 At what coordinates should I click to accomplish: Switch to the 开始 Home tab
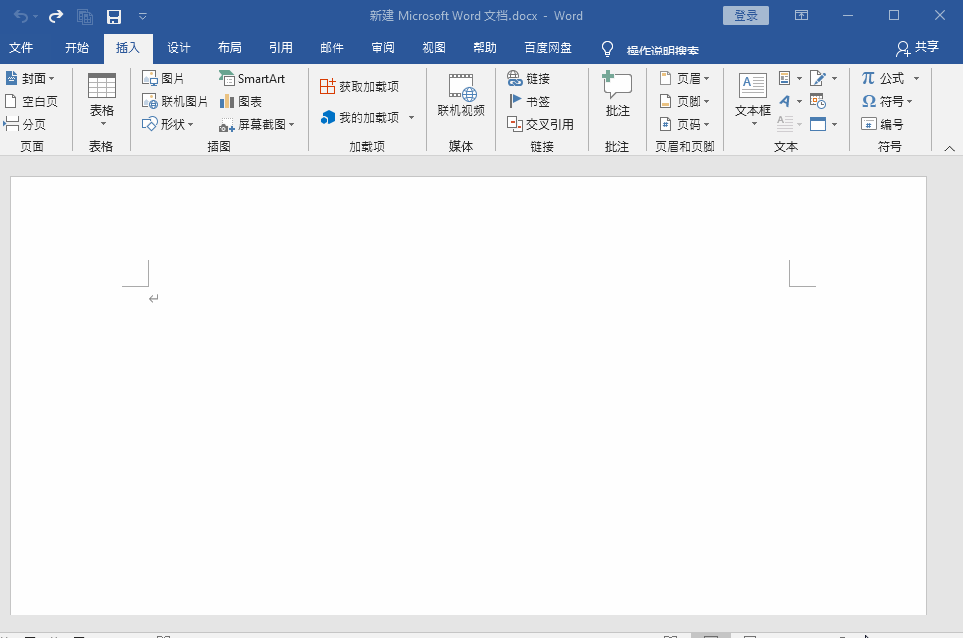click(x=77, y=48)
